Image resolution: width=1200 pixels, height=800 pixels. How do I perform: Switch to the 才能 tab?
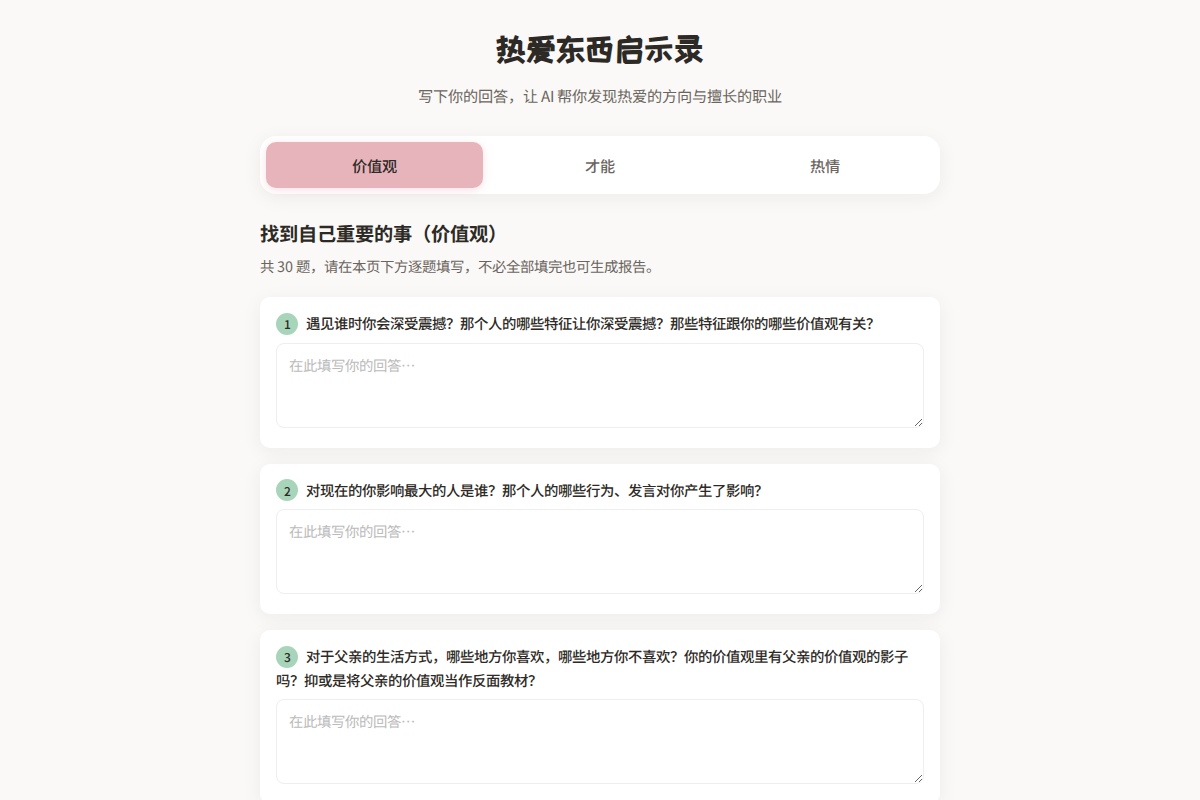(600, 165)
